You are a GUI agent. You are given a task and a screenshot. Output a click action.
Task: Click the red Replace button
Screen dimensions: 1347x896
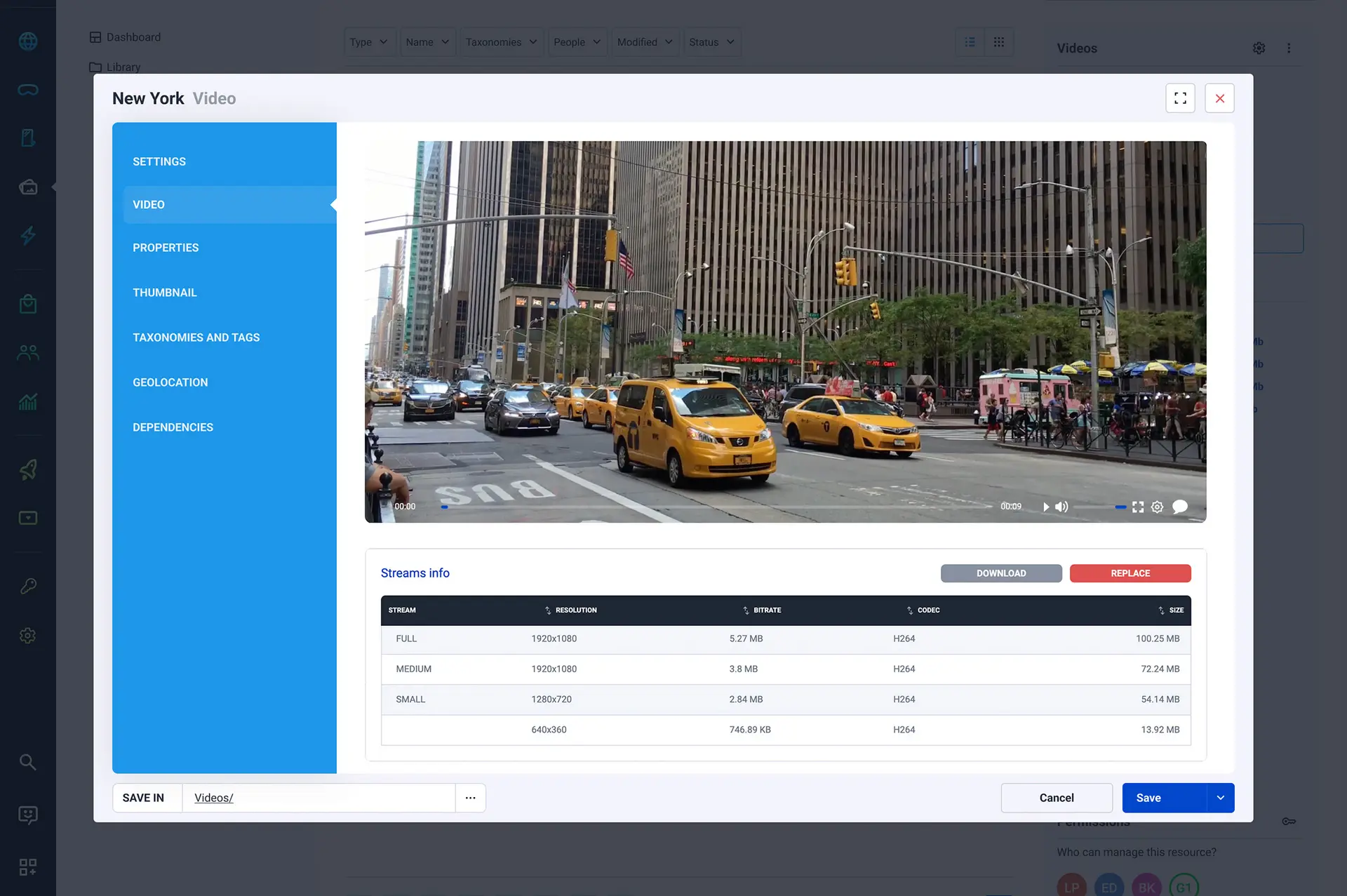(1130, 573)
